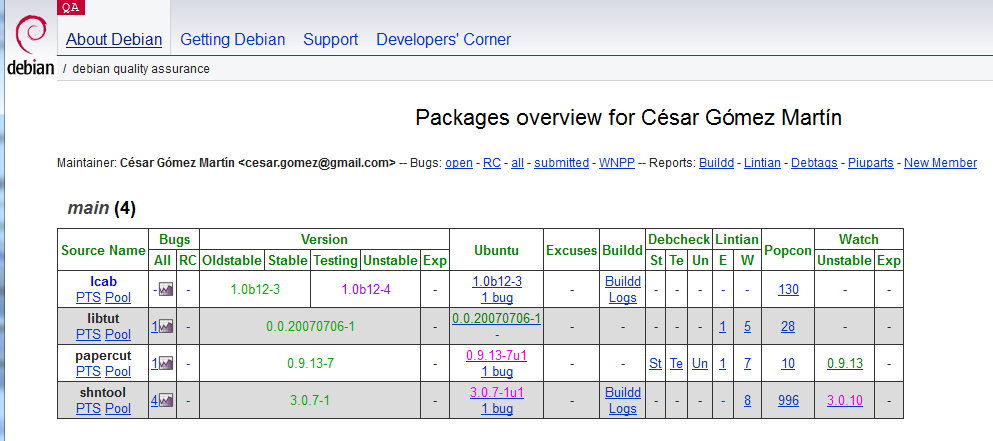The height and width of the screenshot is (441, 993).
Task: Open Popcon value 996 for shntool
Action: (788, 400)
